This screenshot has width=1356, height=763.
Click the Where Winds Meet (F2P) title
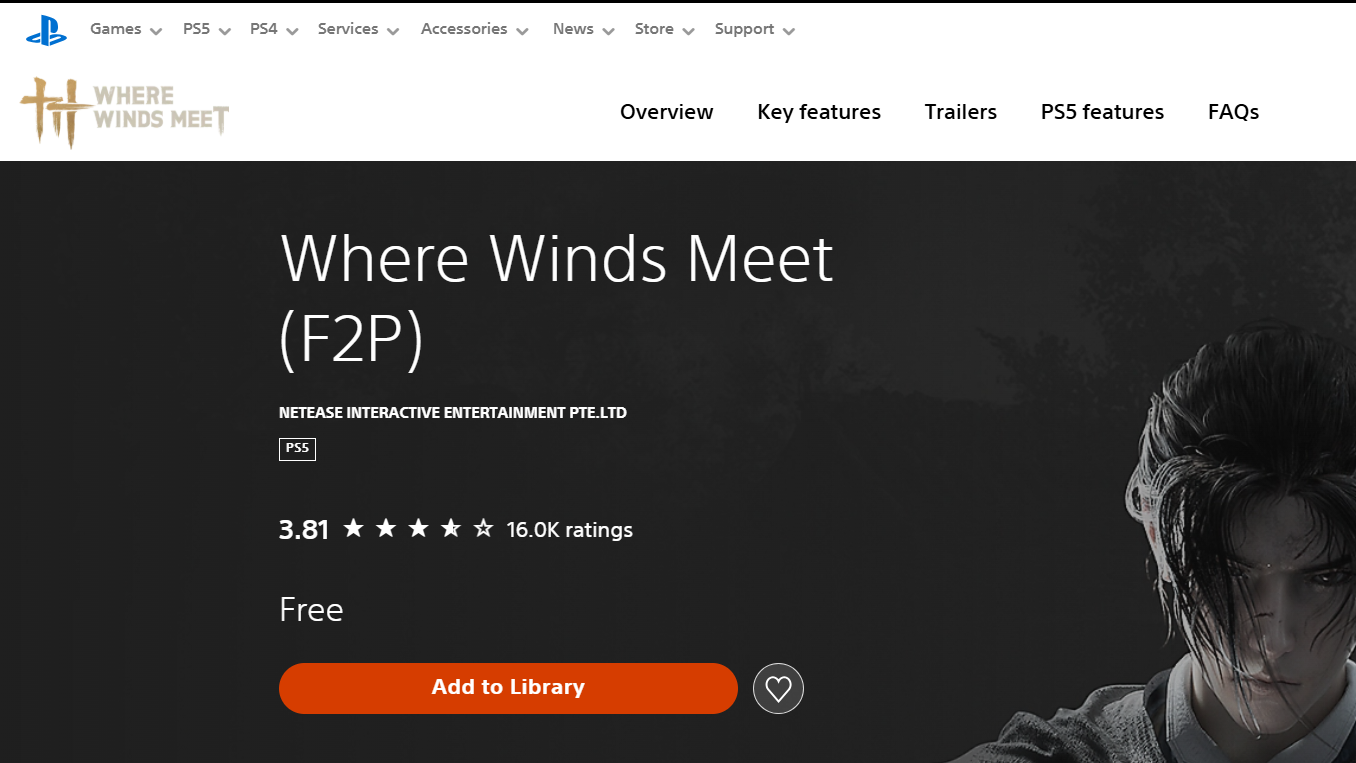pos(556,298)
